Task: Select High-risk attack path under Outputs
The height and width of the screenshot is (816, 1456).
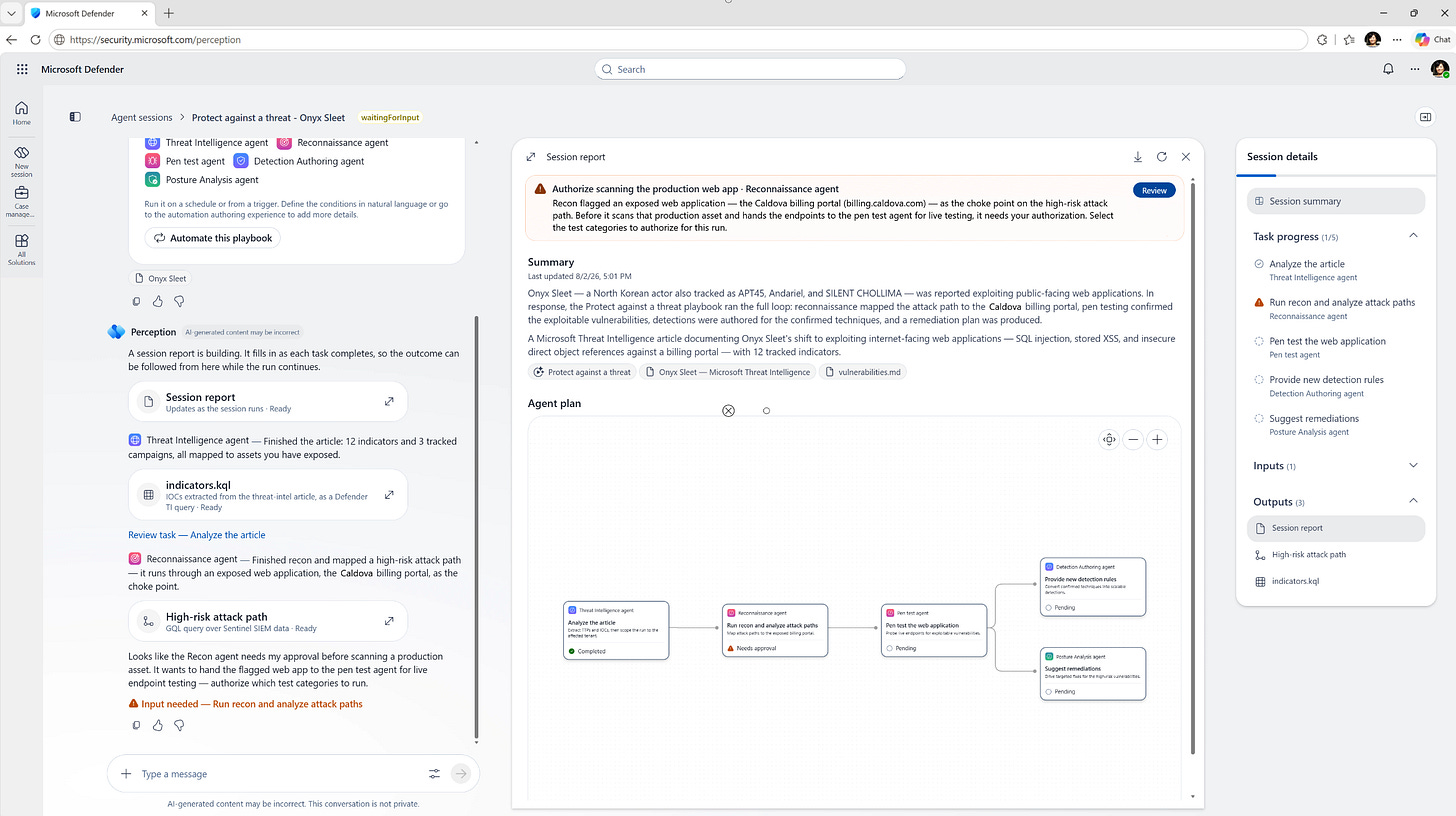Action: click(x=1335, y=554)
